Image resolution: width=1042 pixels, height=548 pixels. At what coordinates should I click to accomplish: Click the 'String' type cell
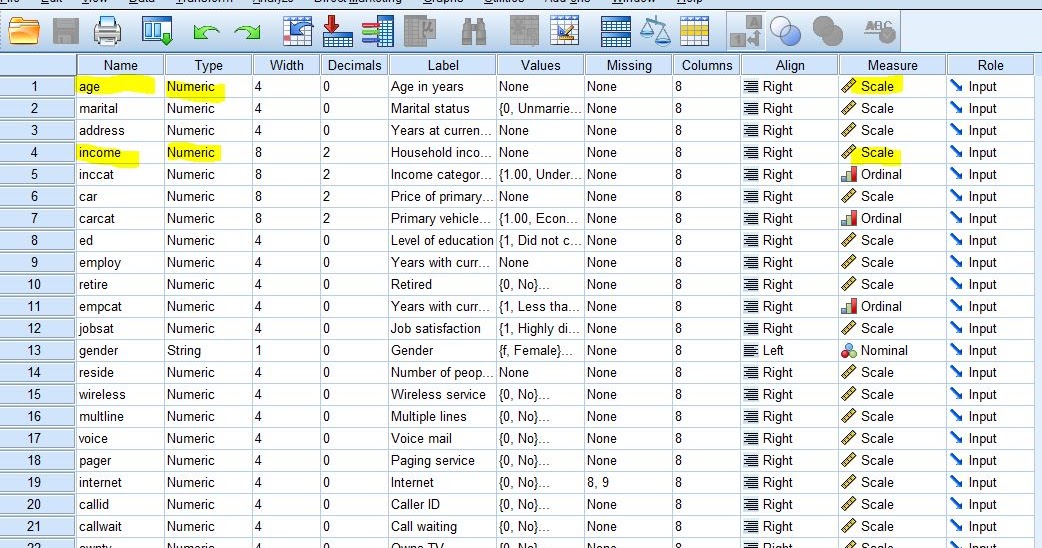[x=208, y=351]
